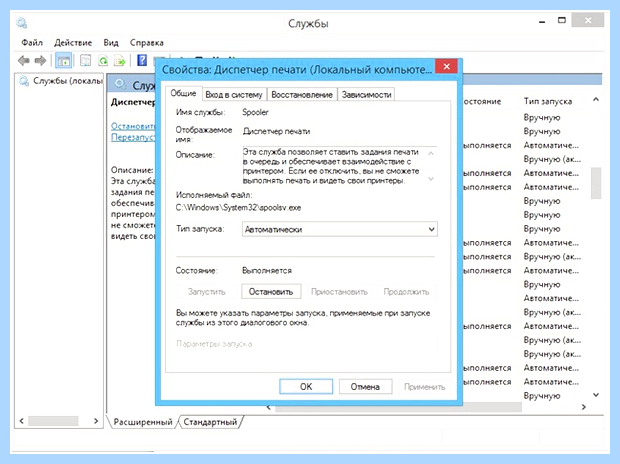Click the Продолжить button

(406, 292)
